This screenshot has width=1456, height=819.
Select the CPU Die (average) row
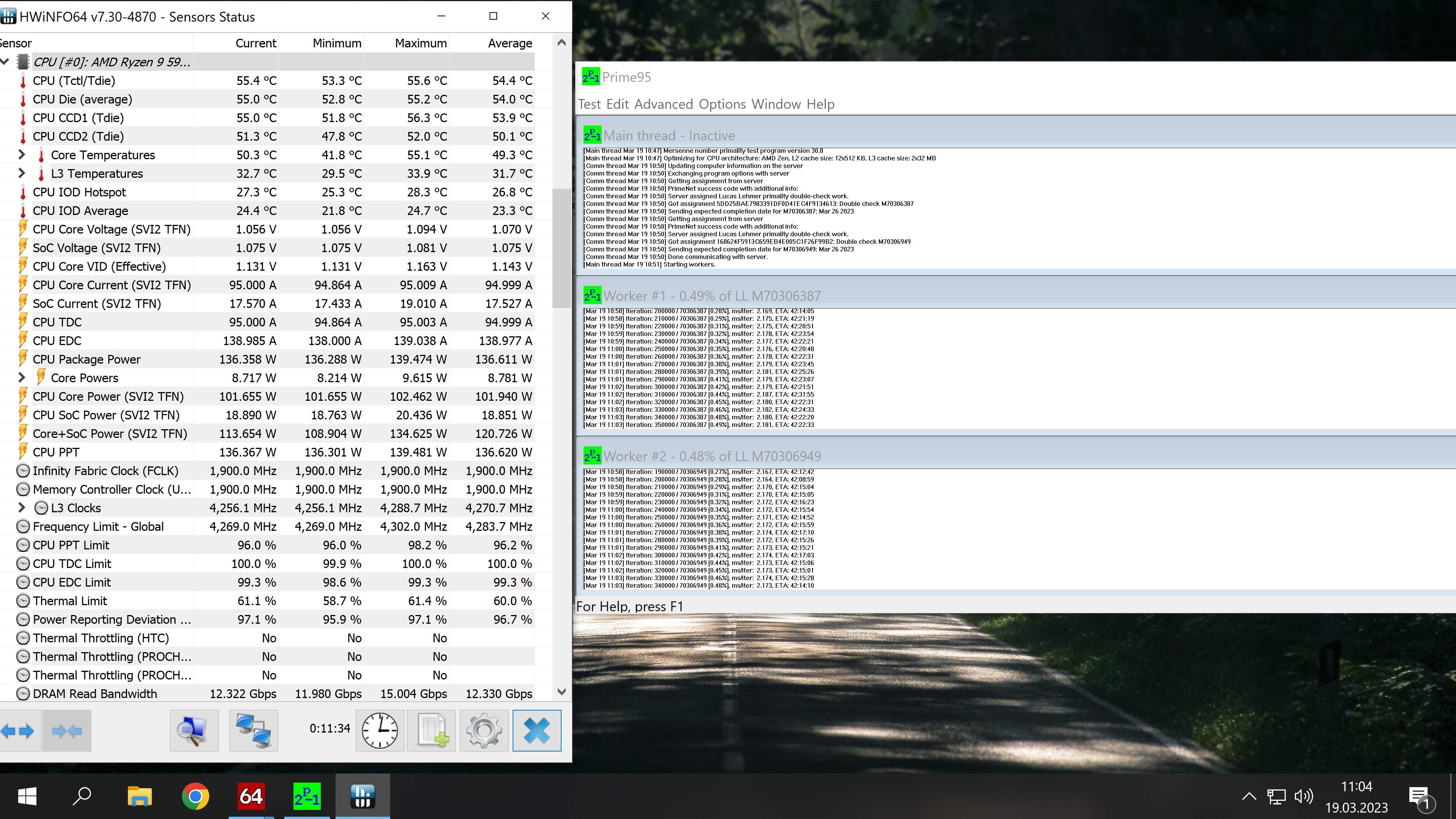click(x=267, y=99)
